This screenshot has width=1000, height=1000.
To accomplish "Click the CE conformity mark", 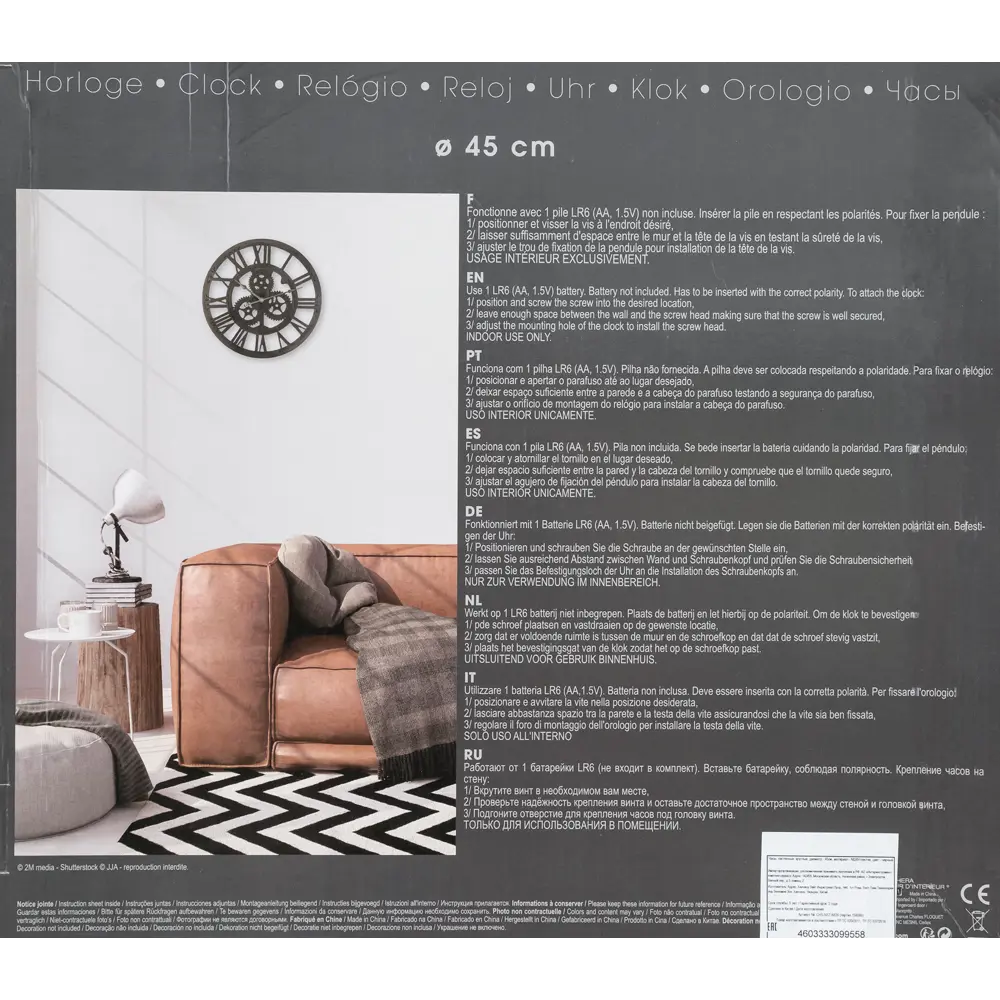I will [x=975, y=894].
